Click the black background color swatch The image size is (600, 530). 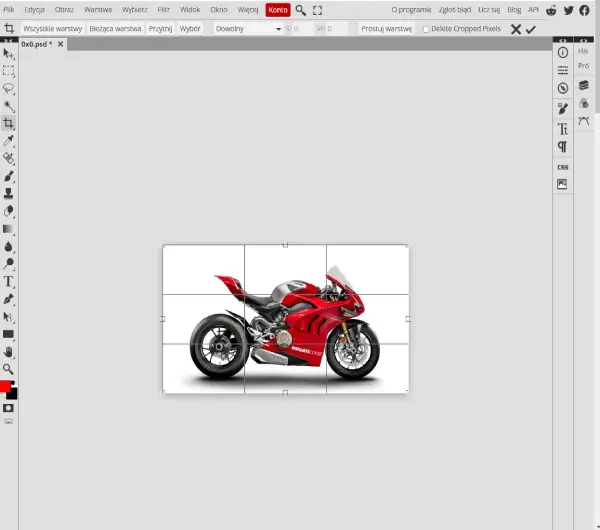point(13,394)
